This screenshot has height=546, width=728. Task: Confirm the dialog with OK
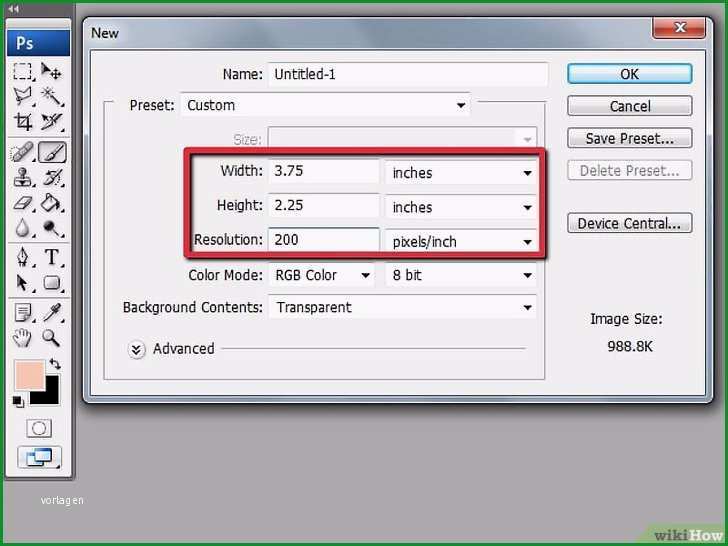point(630,74)
